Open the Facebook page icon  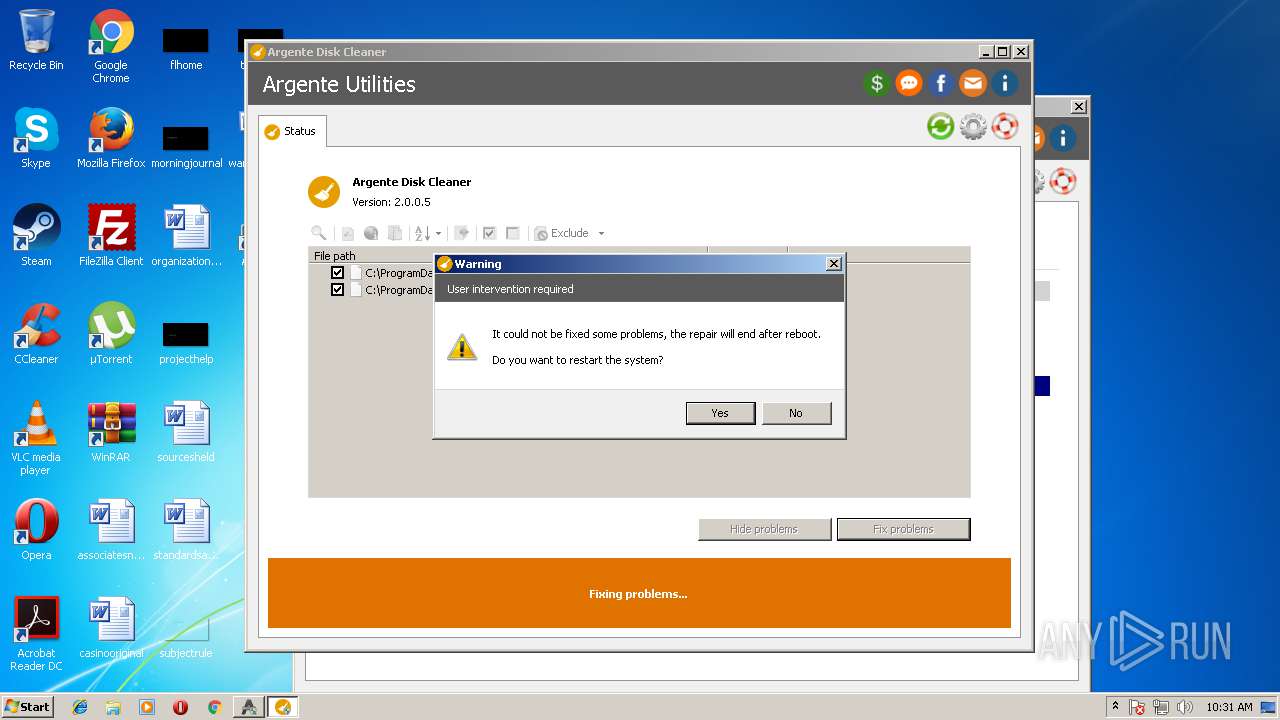[941, 83]
